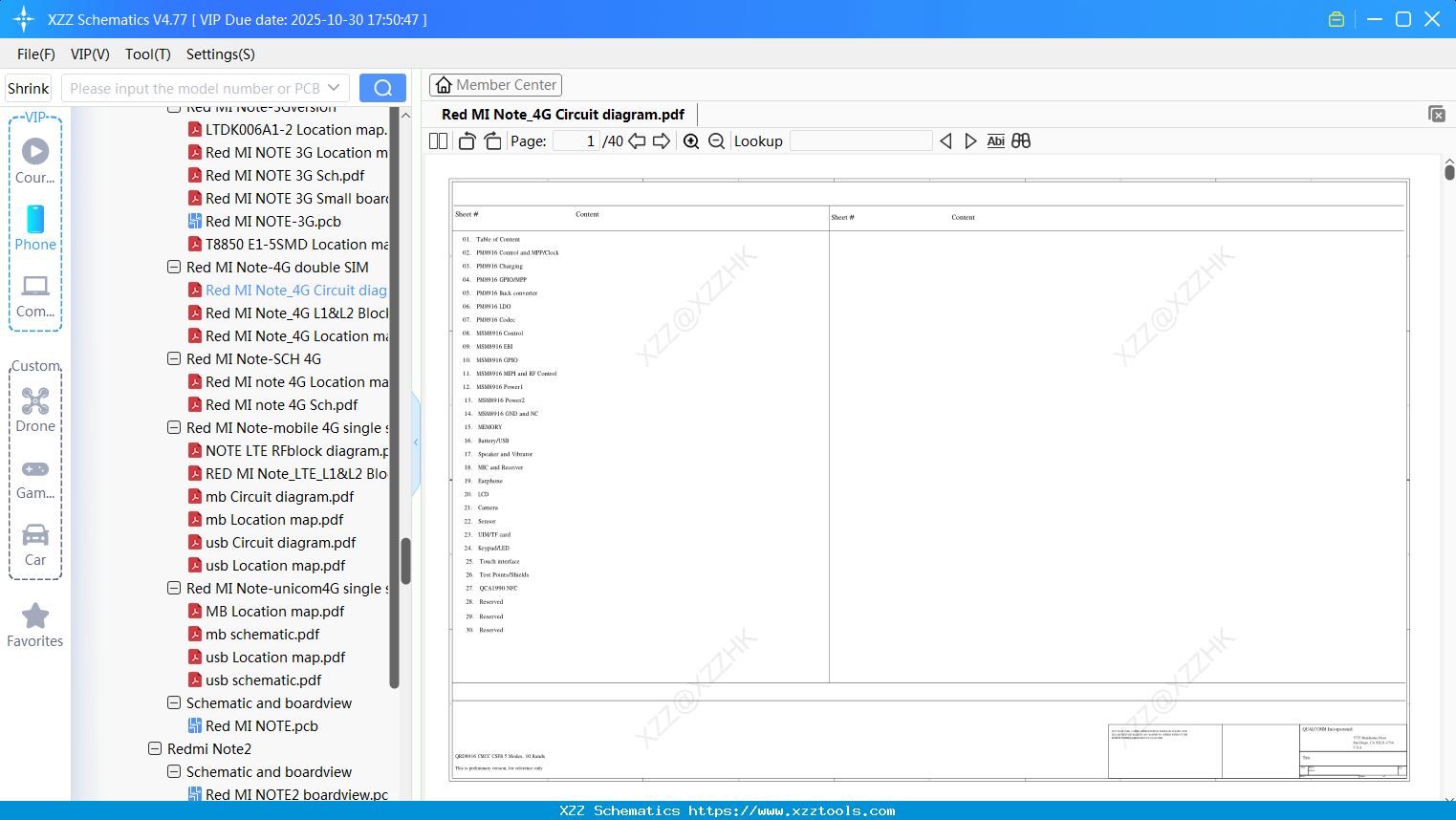This screenshot has width=1456, height=820.
Task: Zoom out of the PDF page
Action: [716, 141]
